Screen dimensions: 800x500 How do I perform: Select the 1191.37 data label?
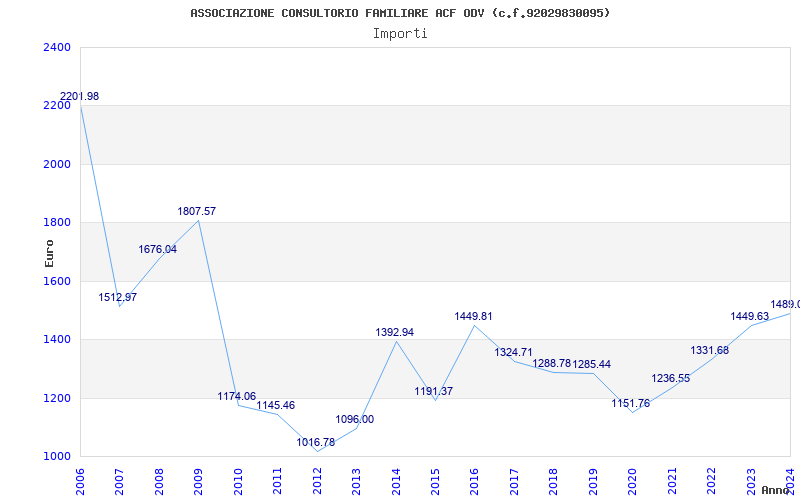tap(434, 392)
